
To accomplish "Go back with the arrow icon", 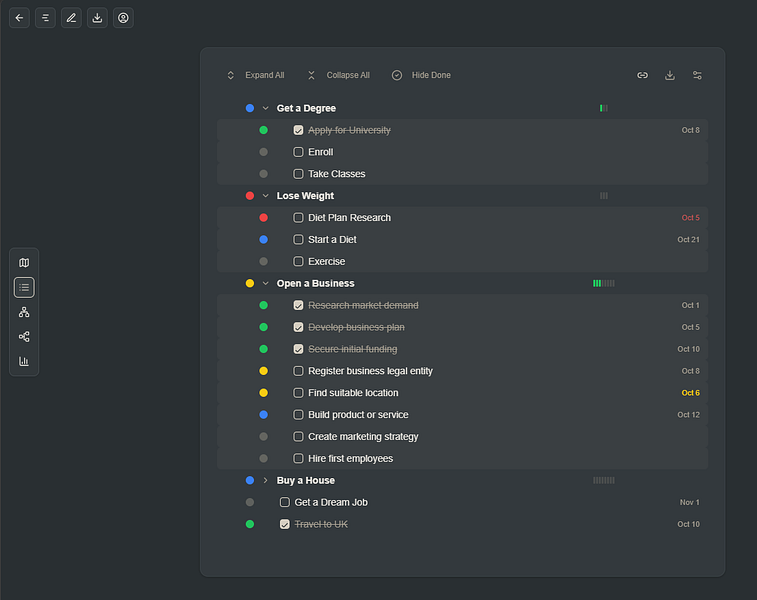I will click(19, 18).
